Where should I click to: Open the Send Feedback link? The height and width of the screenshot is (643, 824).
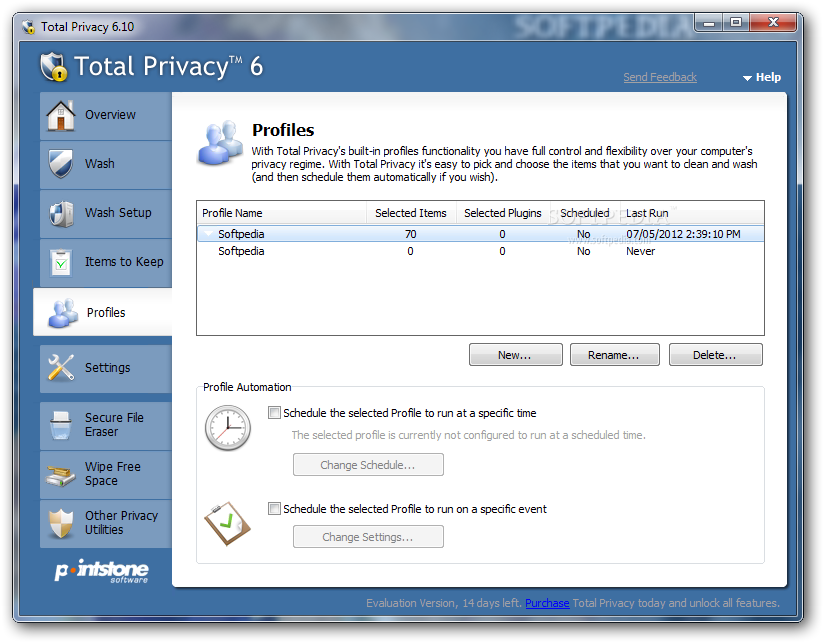tap(660, 77)
